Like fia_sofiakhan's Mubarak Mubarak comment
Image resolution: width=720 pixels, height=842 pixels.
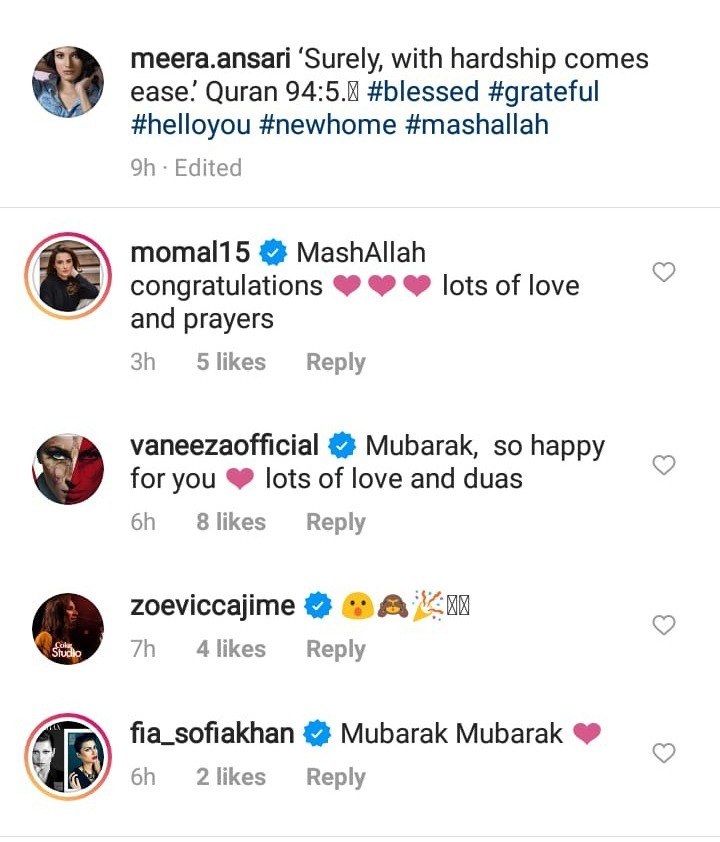[664, 753]
